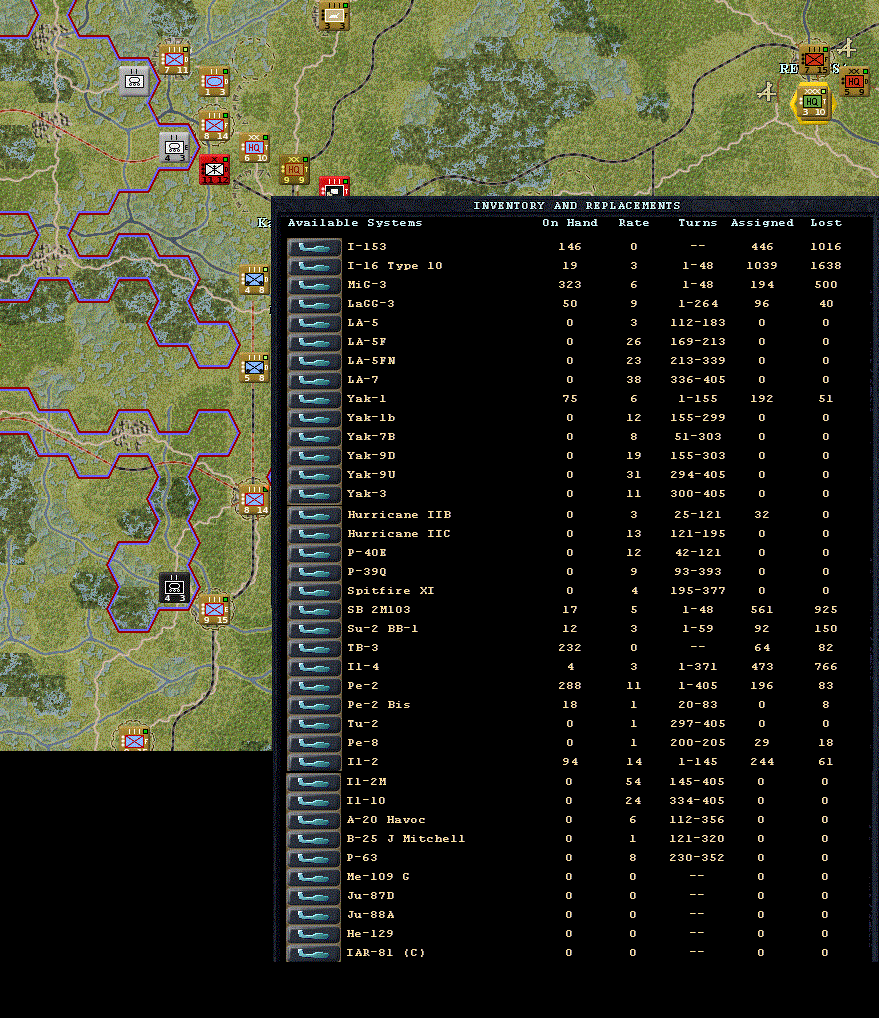
Task: Click the Pe-2 row name
Action: point(363,686)
